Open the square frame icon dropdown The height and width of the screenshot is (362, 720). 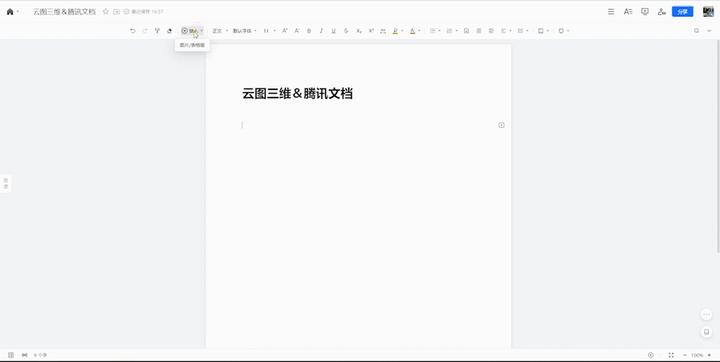tap(543, 31)
